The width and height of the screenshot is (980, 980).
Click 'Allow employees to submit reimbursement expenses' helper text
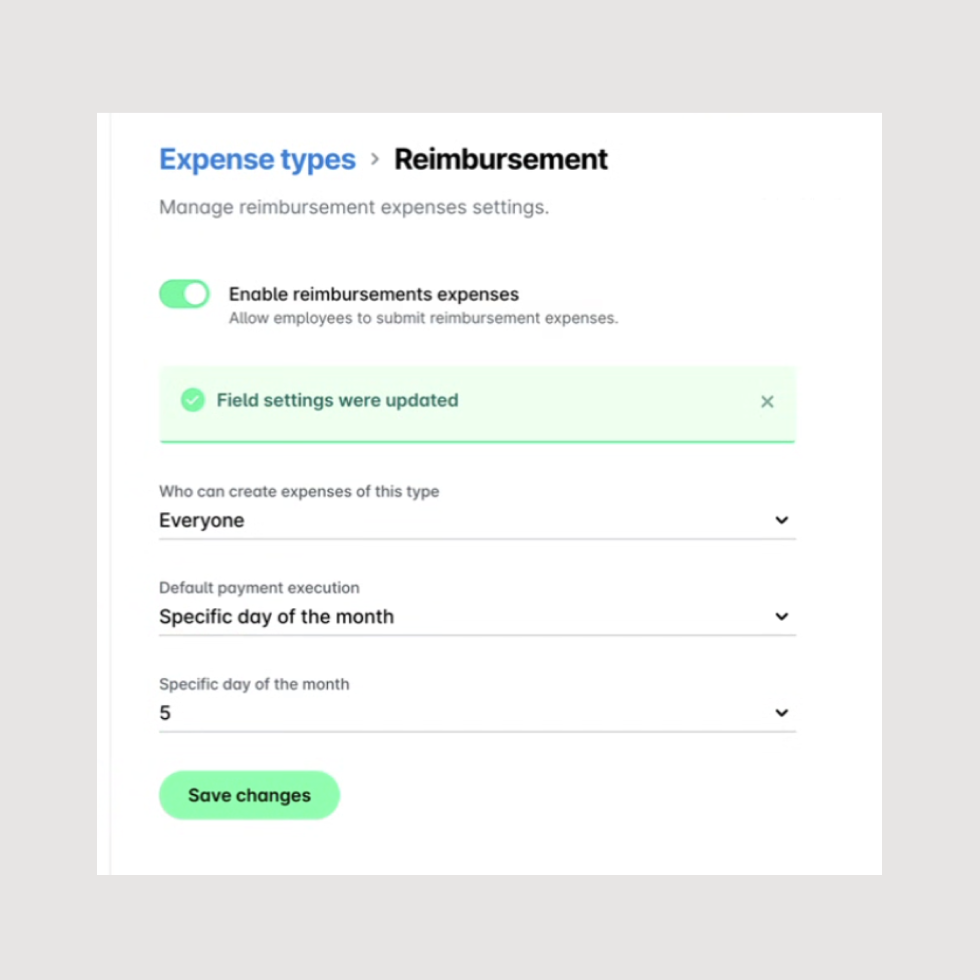coord(424,319)
